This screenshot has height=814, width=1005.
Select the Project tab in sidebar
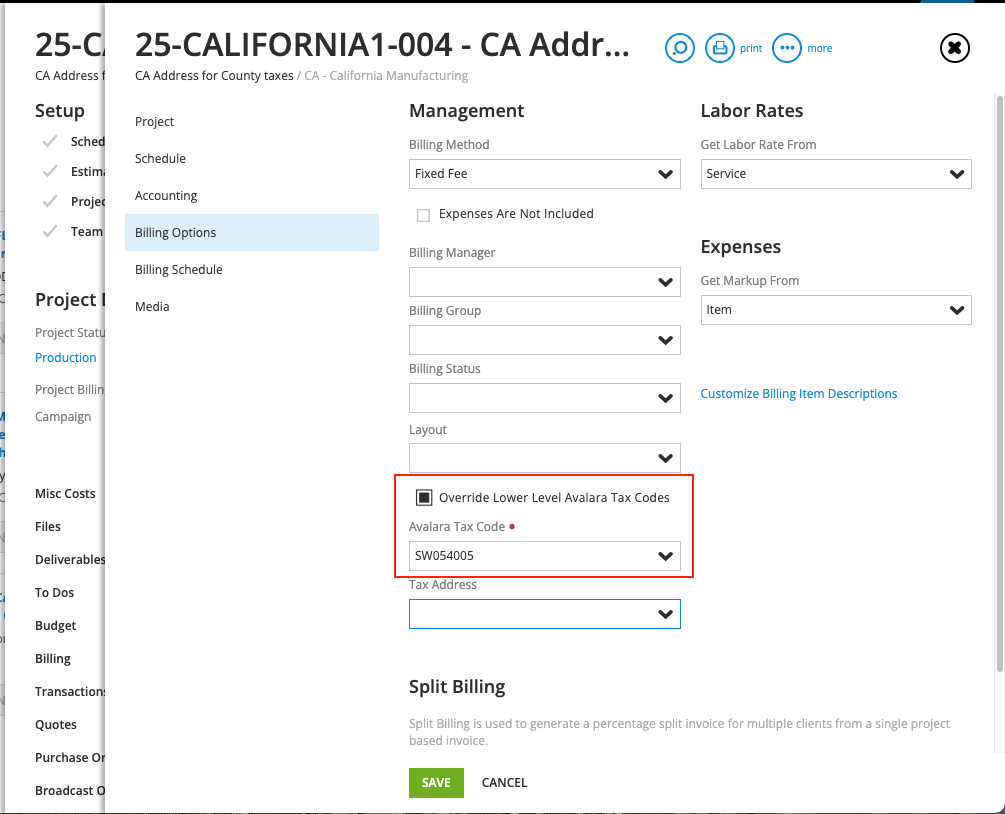252,122
